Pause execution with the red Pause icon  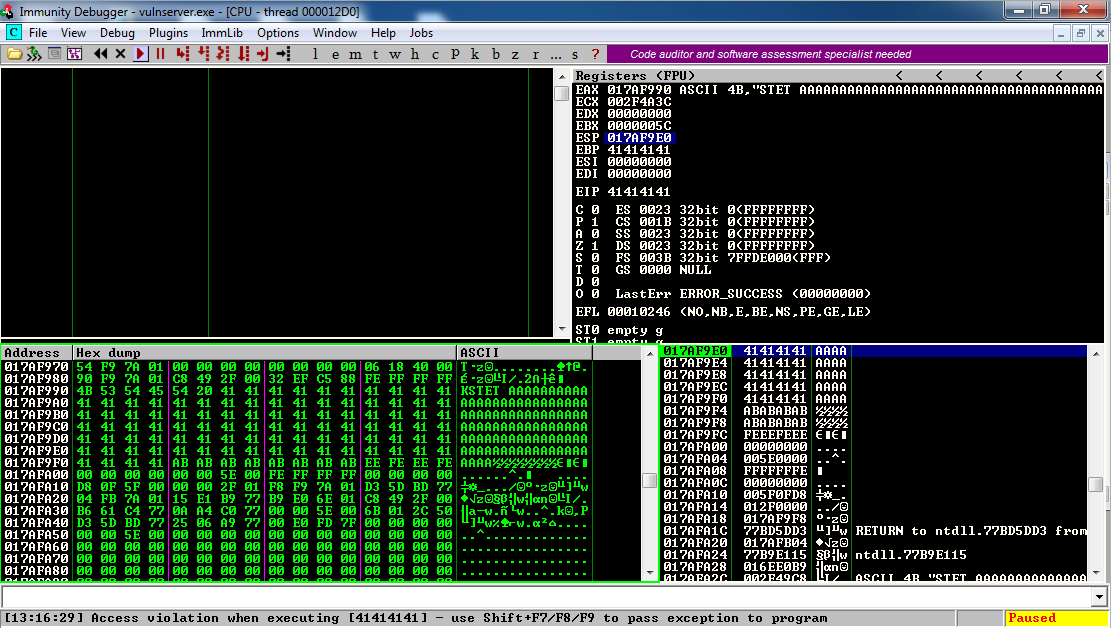point(161,54)
